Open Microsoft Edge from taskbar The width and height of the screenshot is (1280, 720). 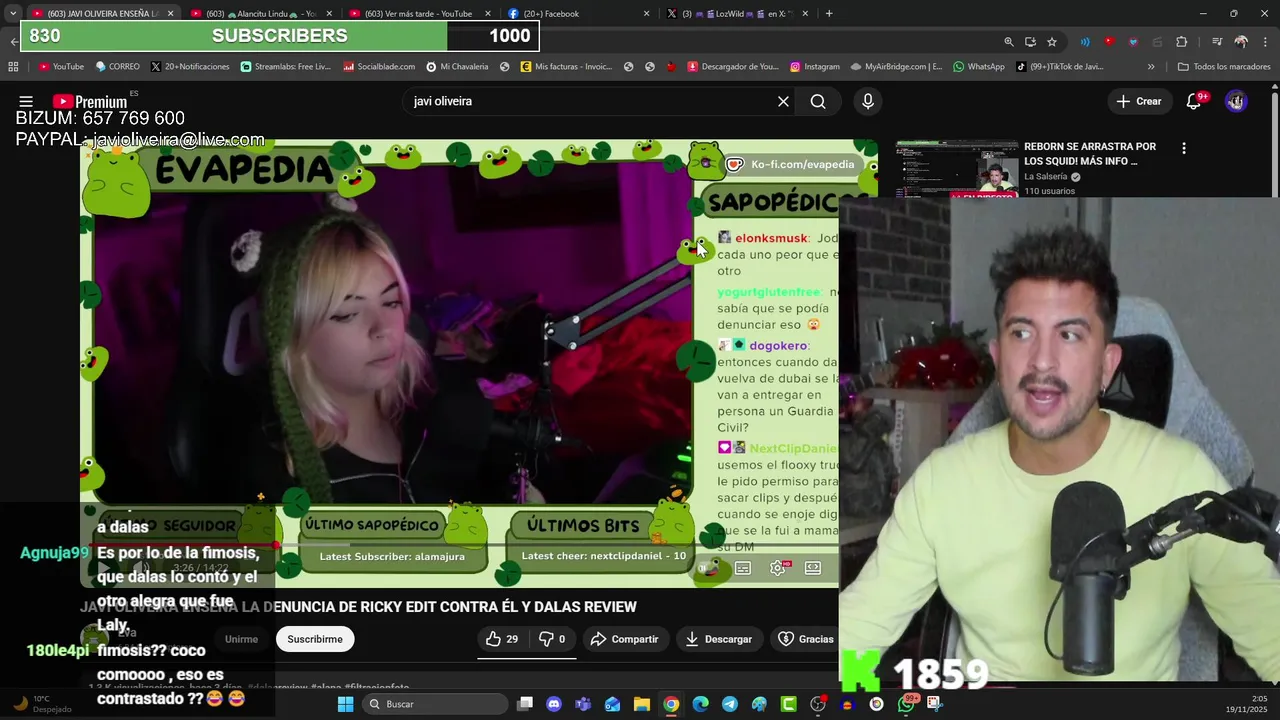click(x=700, y=704)
